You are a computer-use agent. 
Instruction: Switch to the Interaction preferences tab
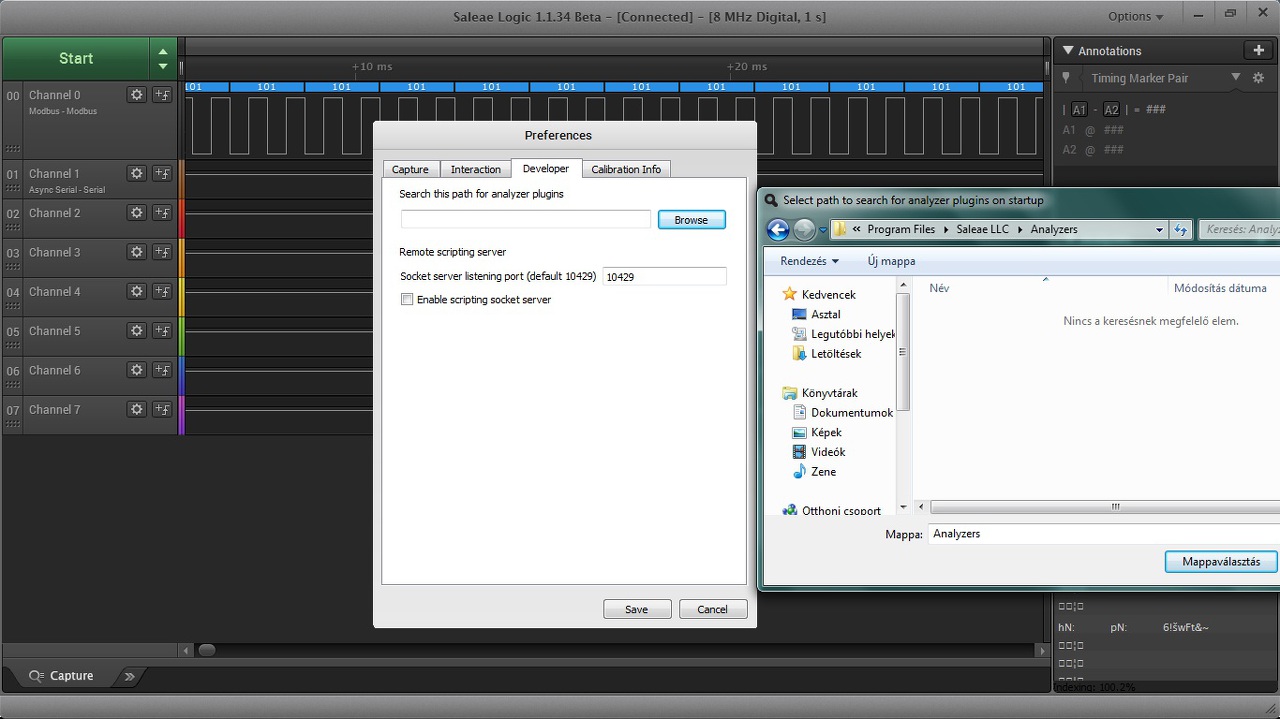(476, 169)
